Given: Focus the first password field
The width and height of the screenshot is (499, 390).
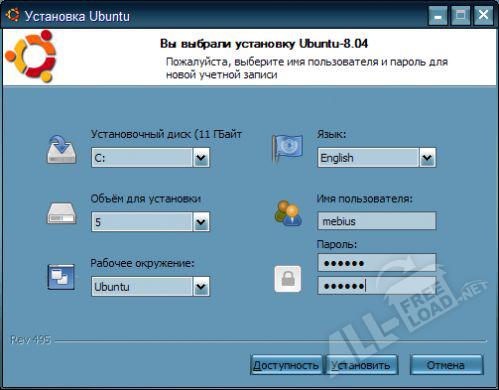Looking at the screenshot, I should pos(377,263).
